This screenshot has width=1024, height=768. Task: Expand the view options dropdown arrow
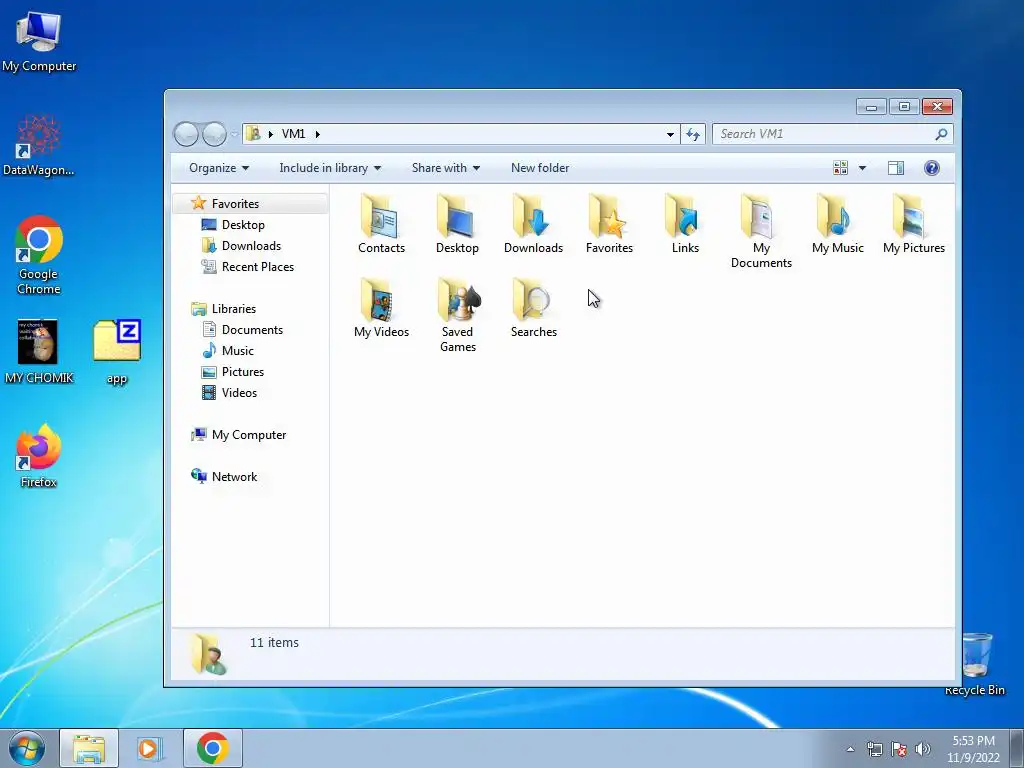[862, 168]
